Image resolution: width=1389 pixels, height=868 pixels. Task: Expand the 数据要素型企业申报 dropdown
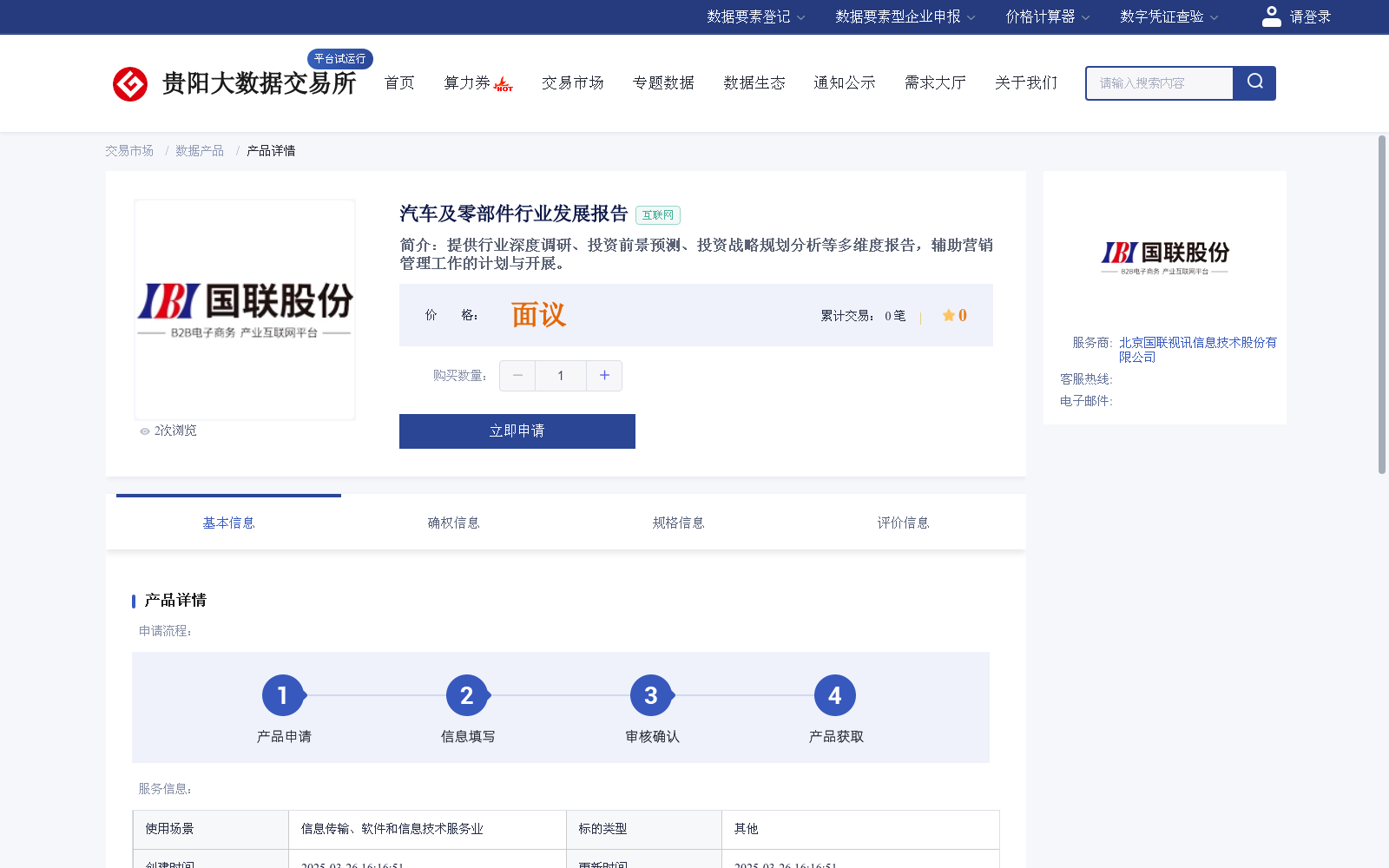905,16
